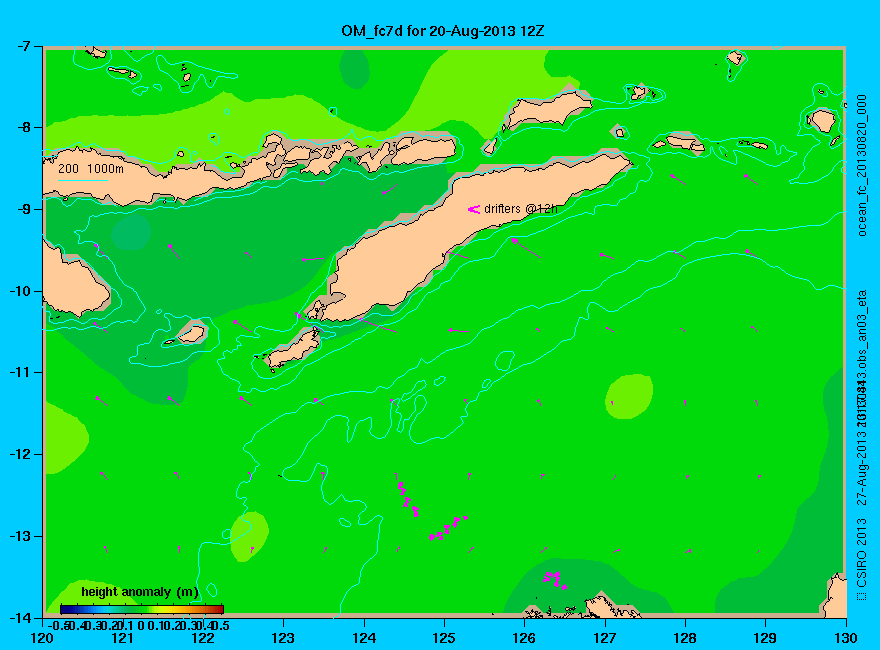This screenshot has height=650, width=880.
Task: Click longitude tick label 127
Action: pos(605,638)
